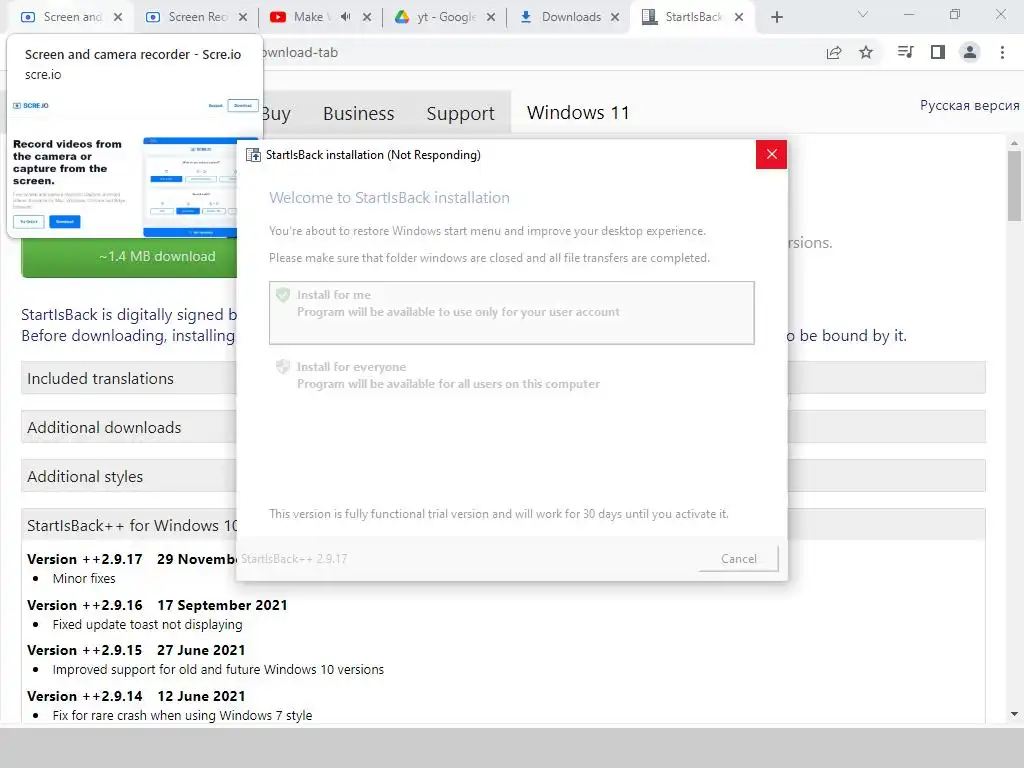Open the media control icon

[905, 52]
